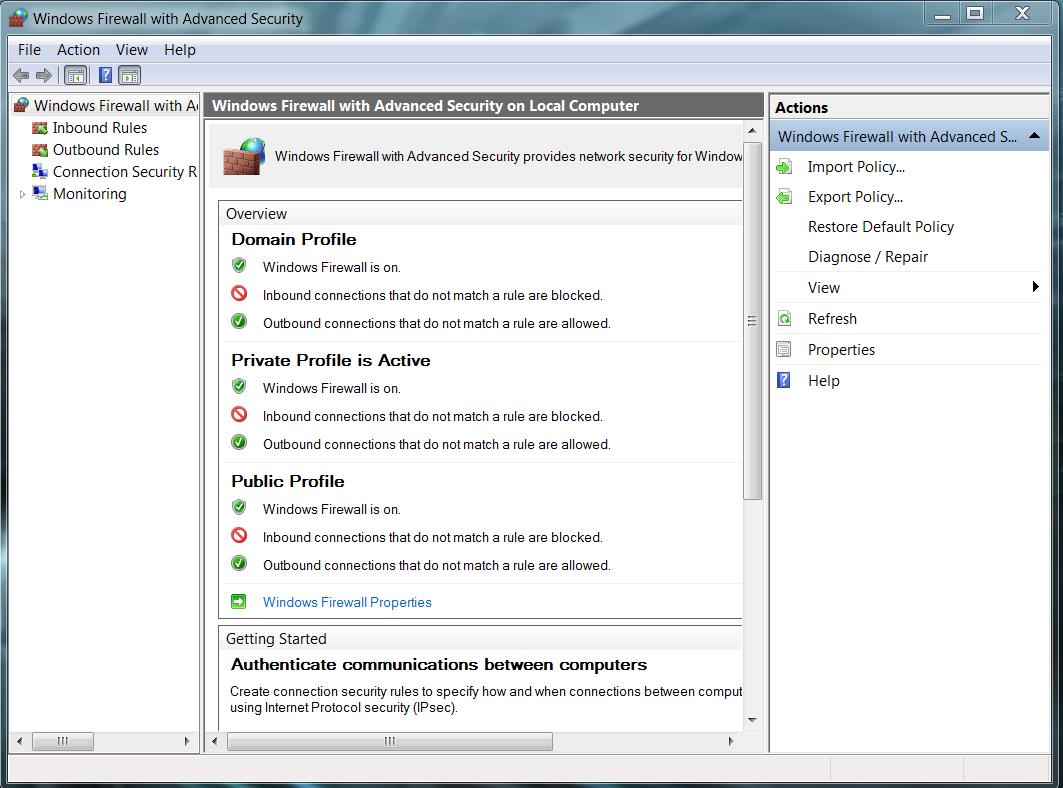Click the Getting Started section header
1063x788 pixels.
point(276,639)
